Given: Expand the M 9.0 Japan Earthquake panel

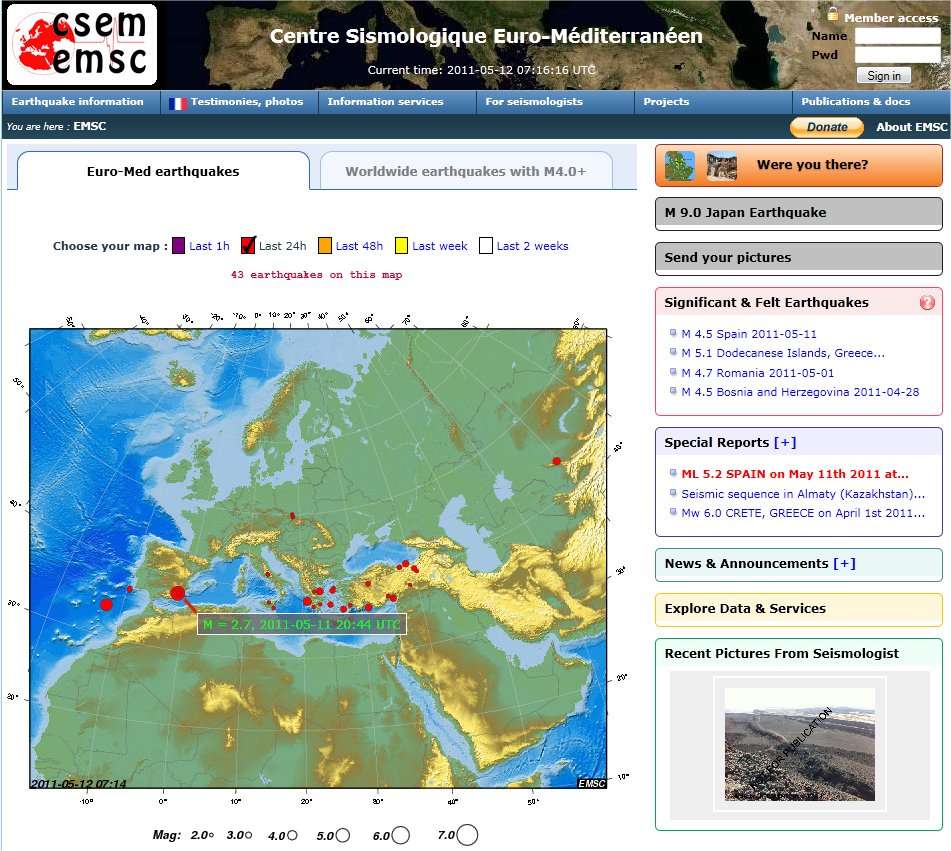Looking at the screenshot, I should (x=799, y=214).
